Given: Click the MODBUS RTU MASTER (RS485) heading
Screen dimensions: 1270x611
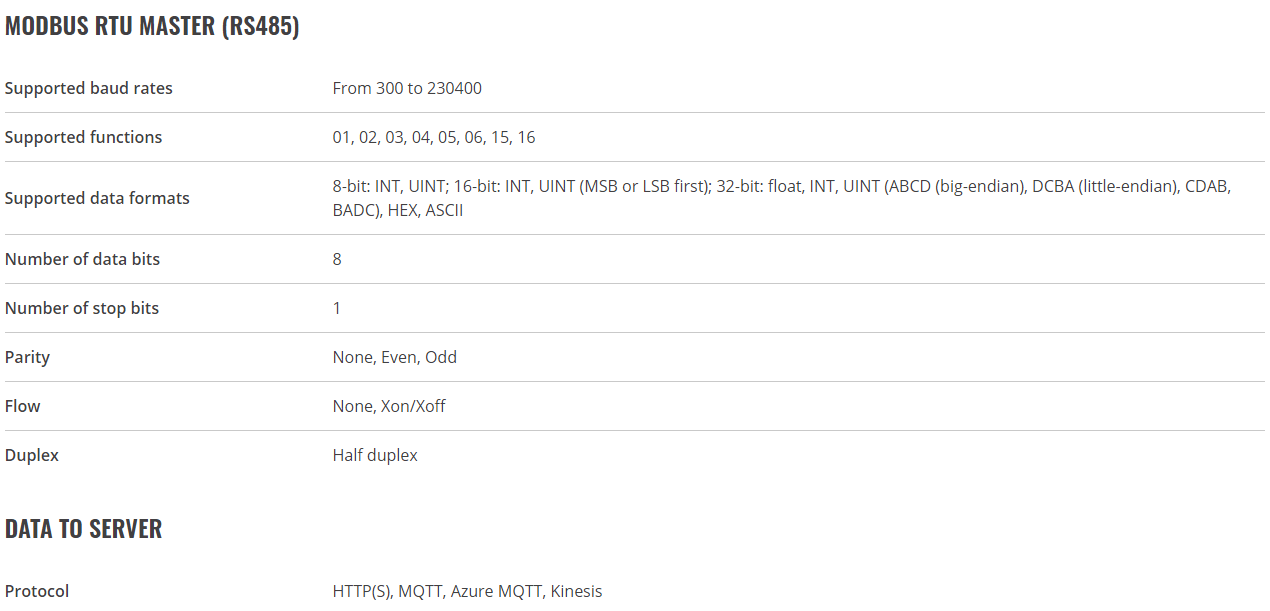Looking at the screenshot, I should (x=152, y=27).
